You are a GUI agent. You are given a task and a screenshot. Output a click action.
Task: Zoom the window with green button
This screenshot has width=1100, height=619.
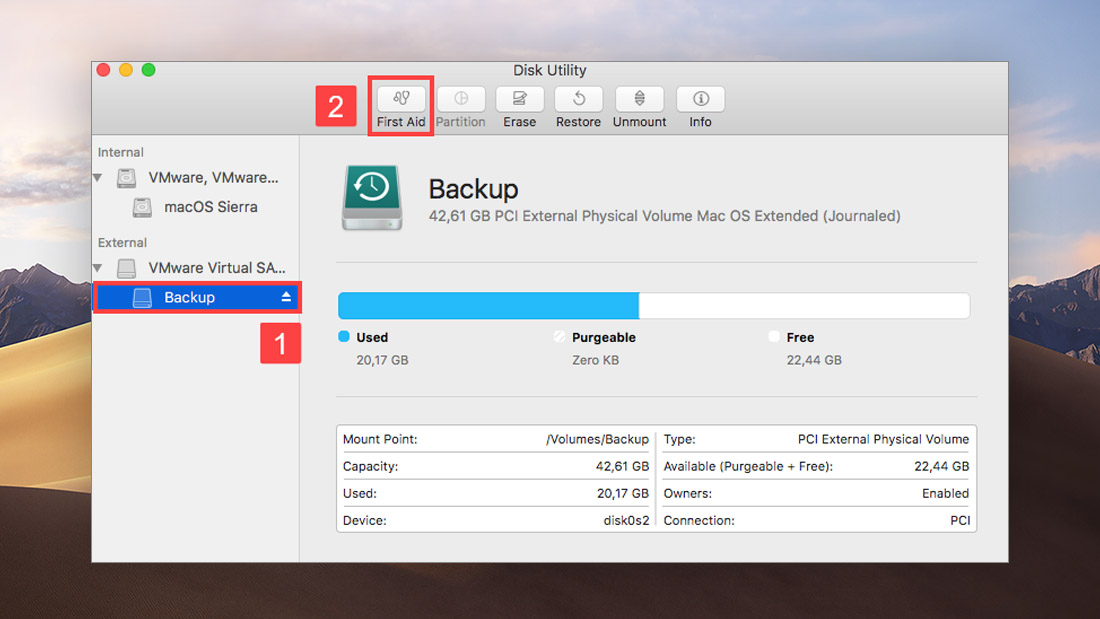click(148, 69)
